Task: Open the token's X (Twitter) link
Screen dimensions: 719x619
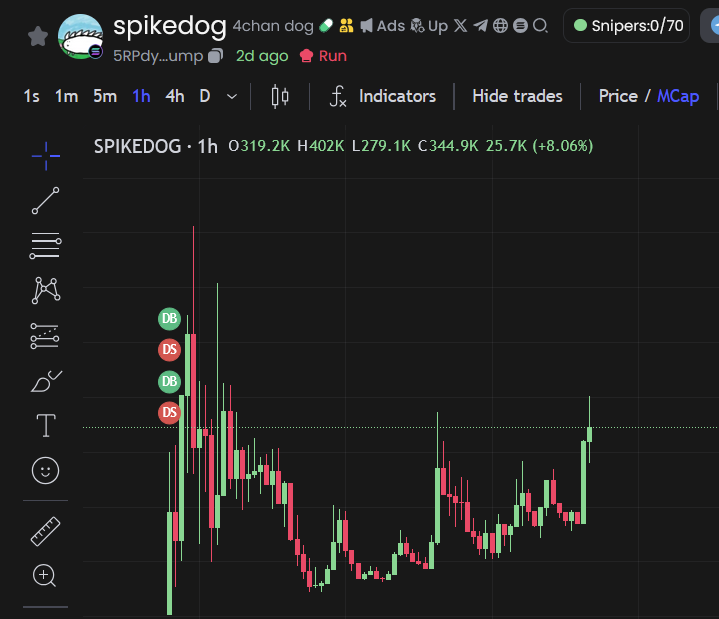Action: coord(460,26)
